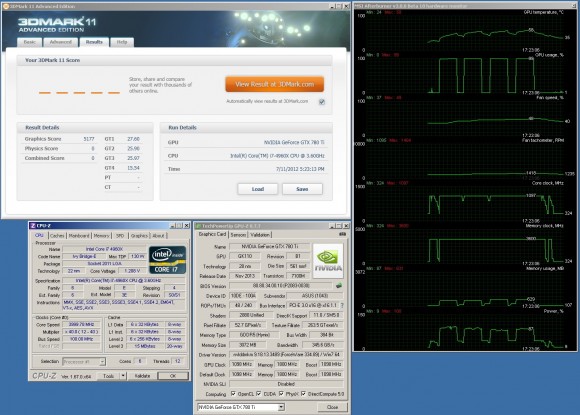Toggle the PhysX computing checkbox
The image size is (580, 415).
pyautogui.click(x=281, y=394)
